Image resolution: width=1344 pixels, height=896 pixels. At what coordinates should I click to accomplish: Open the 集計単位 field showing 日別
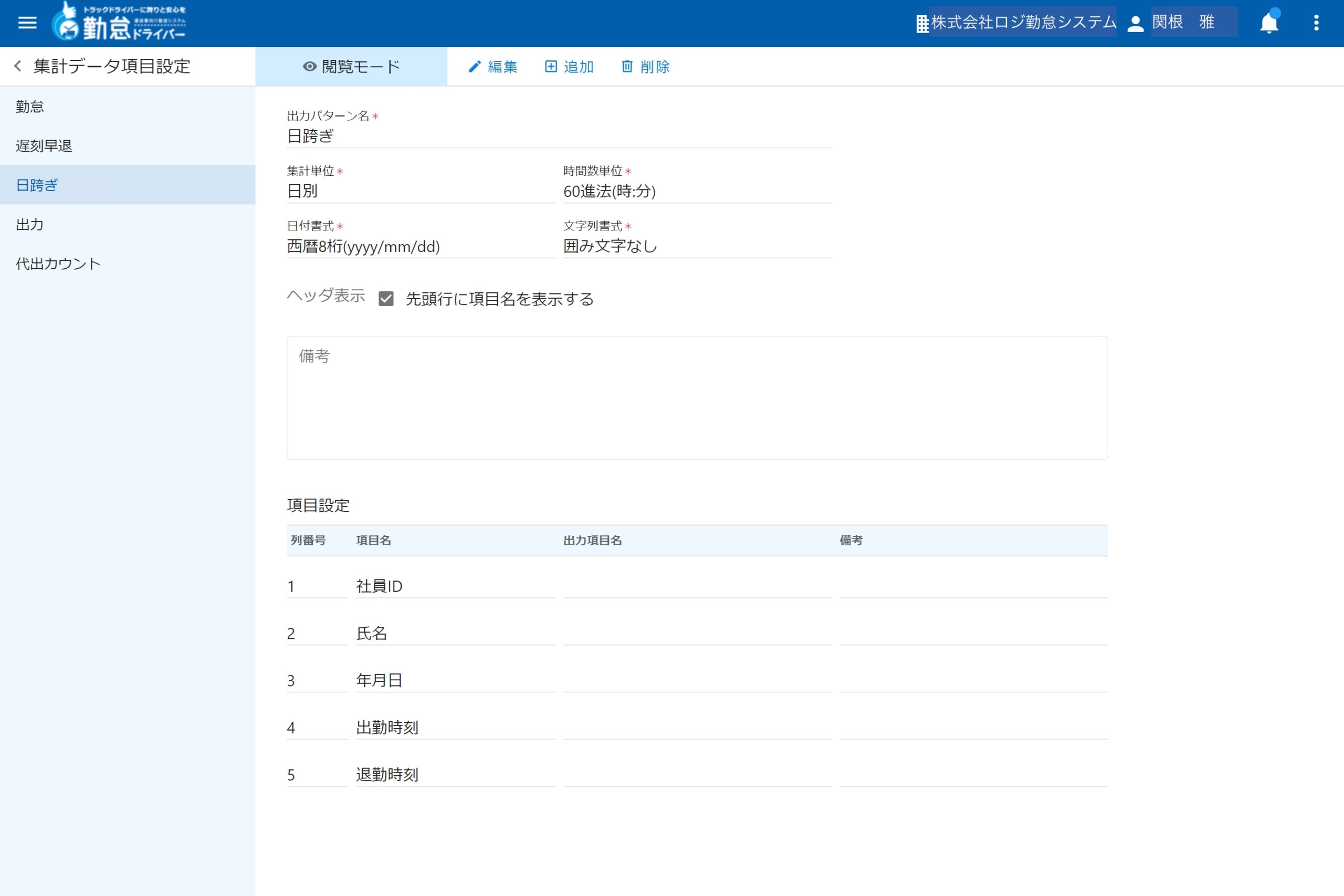421,192
